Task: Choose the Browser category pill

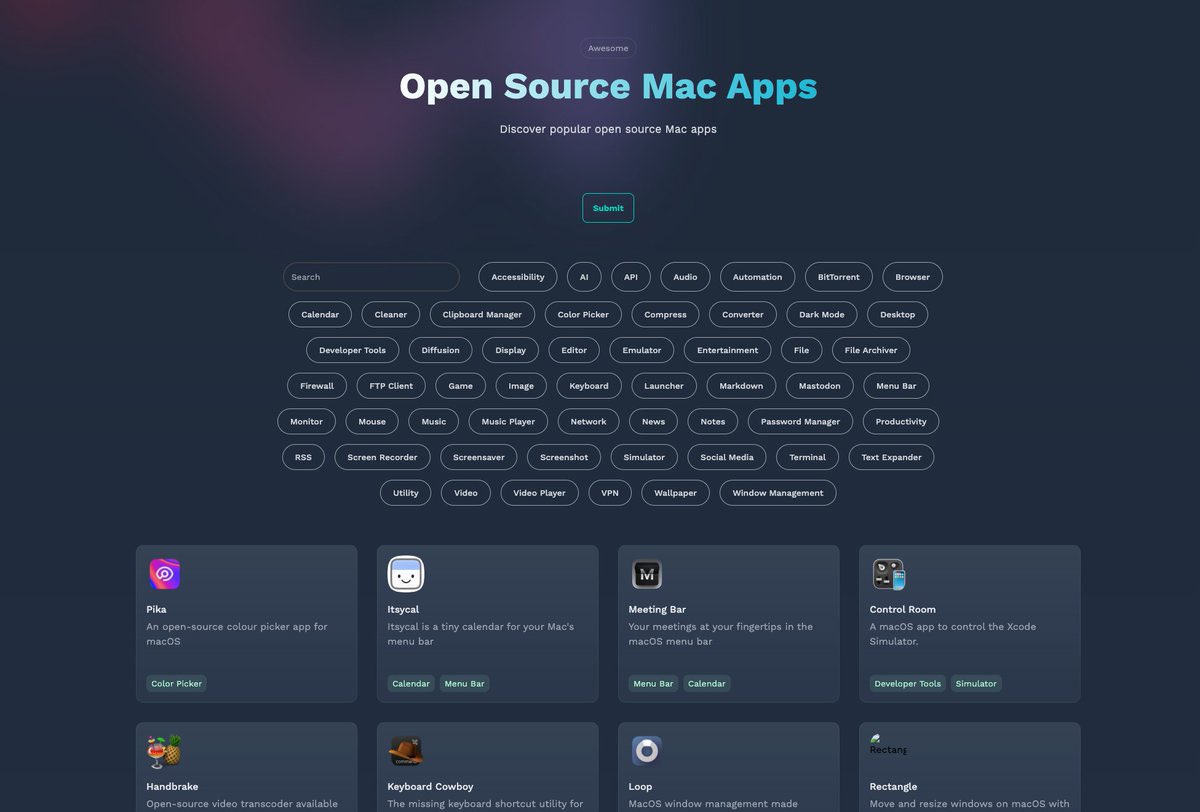Action: click(x=912, y=277)
